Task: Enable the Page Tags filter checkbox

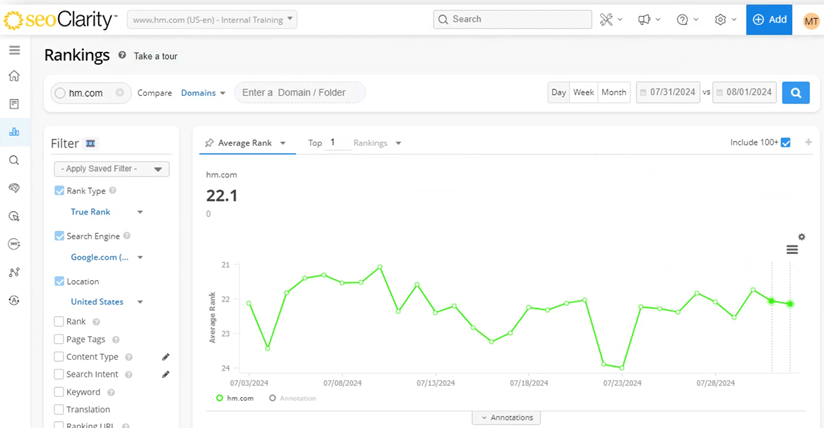Action: coord(59,339)
